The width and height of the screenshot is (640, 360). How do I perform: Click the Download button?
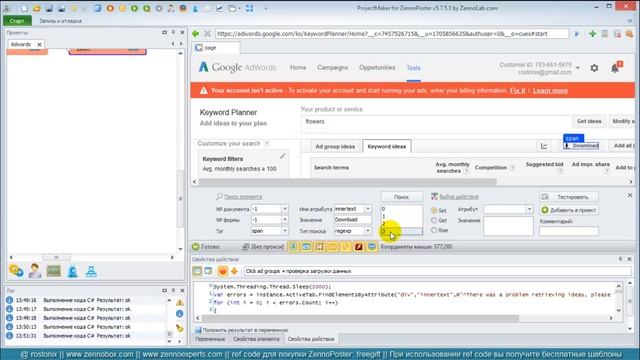[581, 146]
